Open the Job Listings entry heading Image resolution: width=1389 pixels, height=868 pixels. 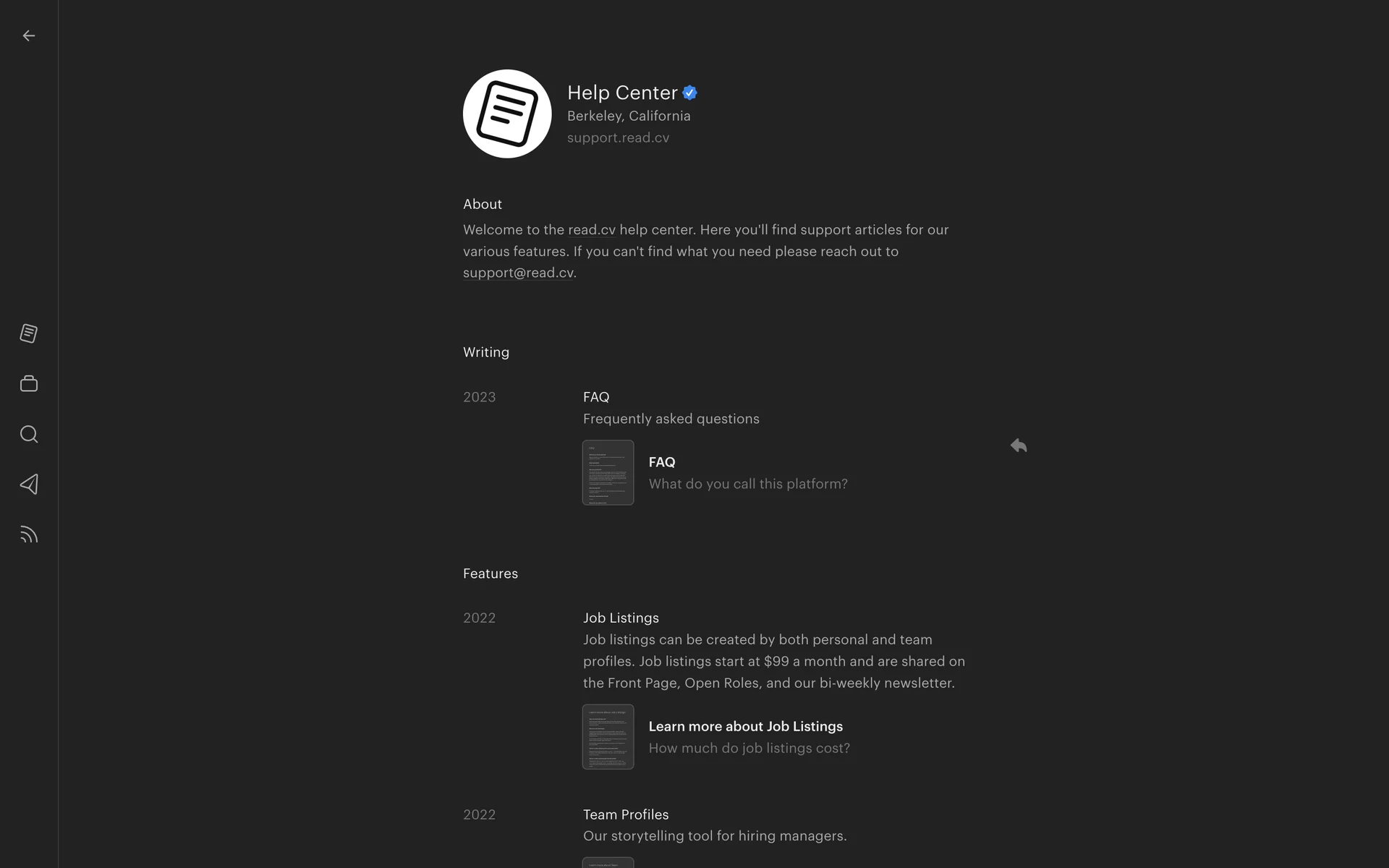coord(621,618)
